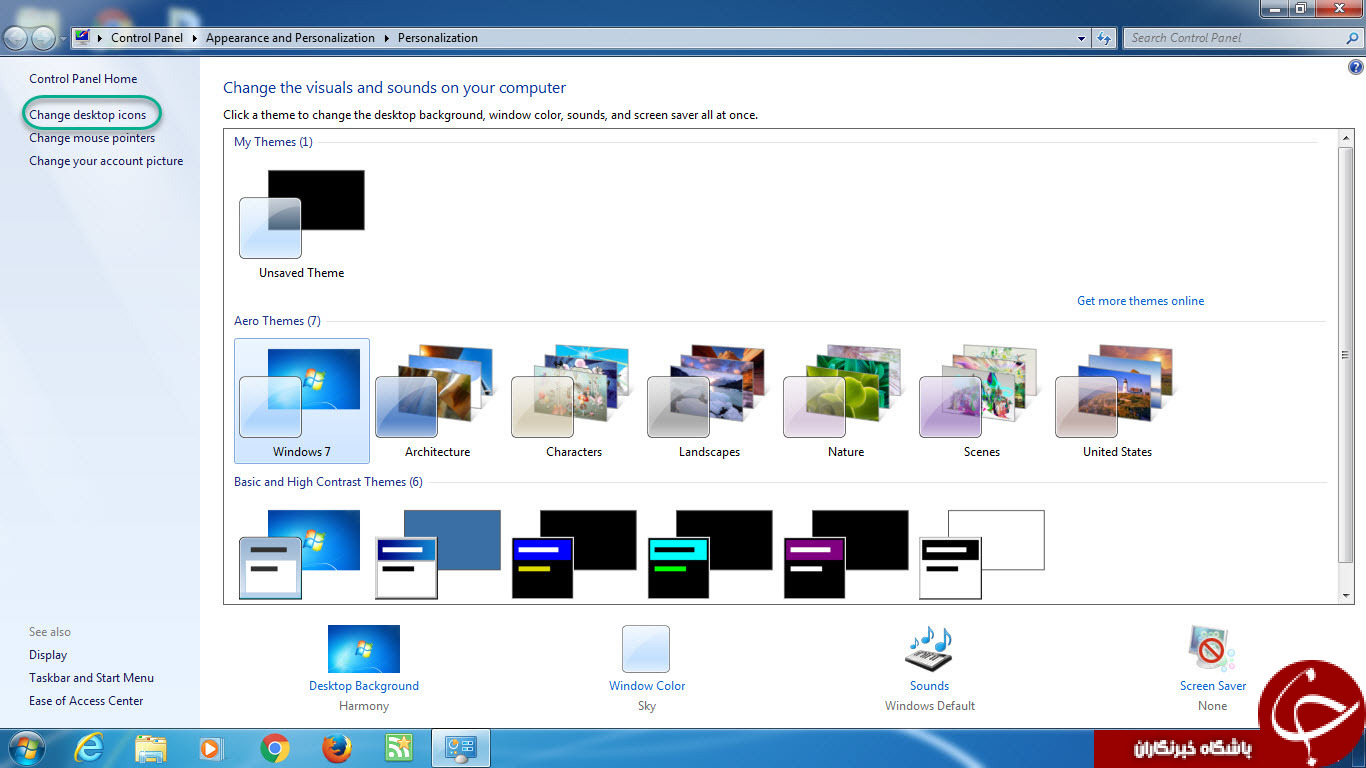
Task: Open recent pages dropdown beside nav arrows
Action: tap(64, 39)
